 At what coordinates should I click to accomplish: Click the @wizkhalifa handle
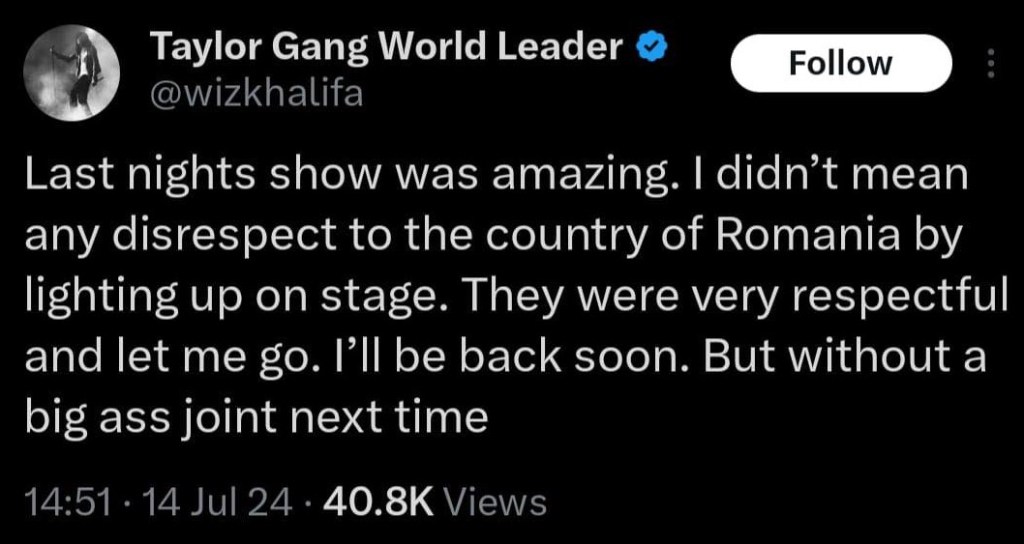(x=256, y=94)
